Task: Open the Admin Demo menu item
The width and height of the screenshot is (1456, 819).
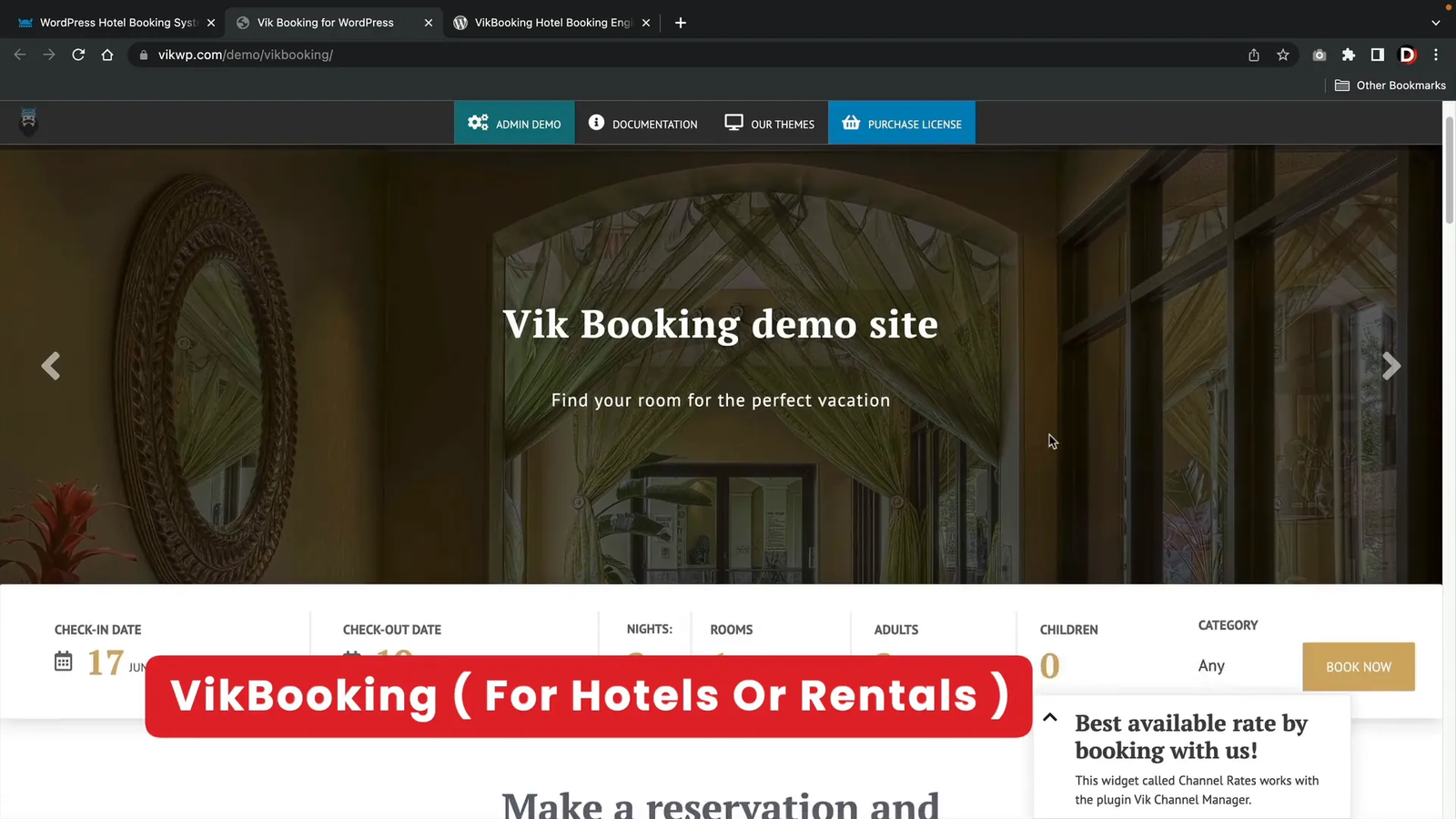Action: coord(514,123)
